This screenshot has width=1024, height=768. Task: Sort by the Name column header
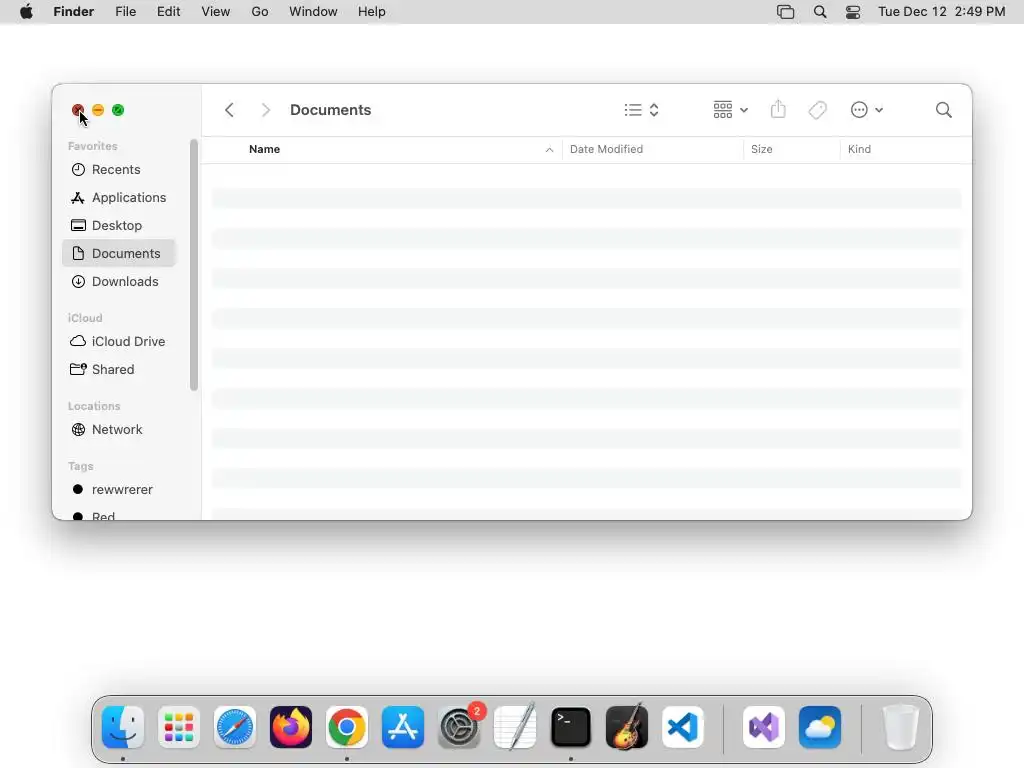click(264, 149)
